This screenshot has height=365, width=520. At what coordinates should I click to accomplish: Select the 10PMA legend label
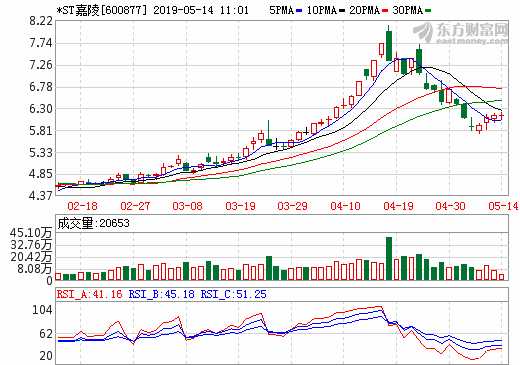point(321,10)
